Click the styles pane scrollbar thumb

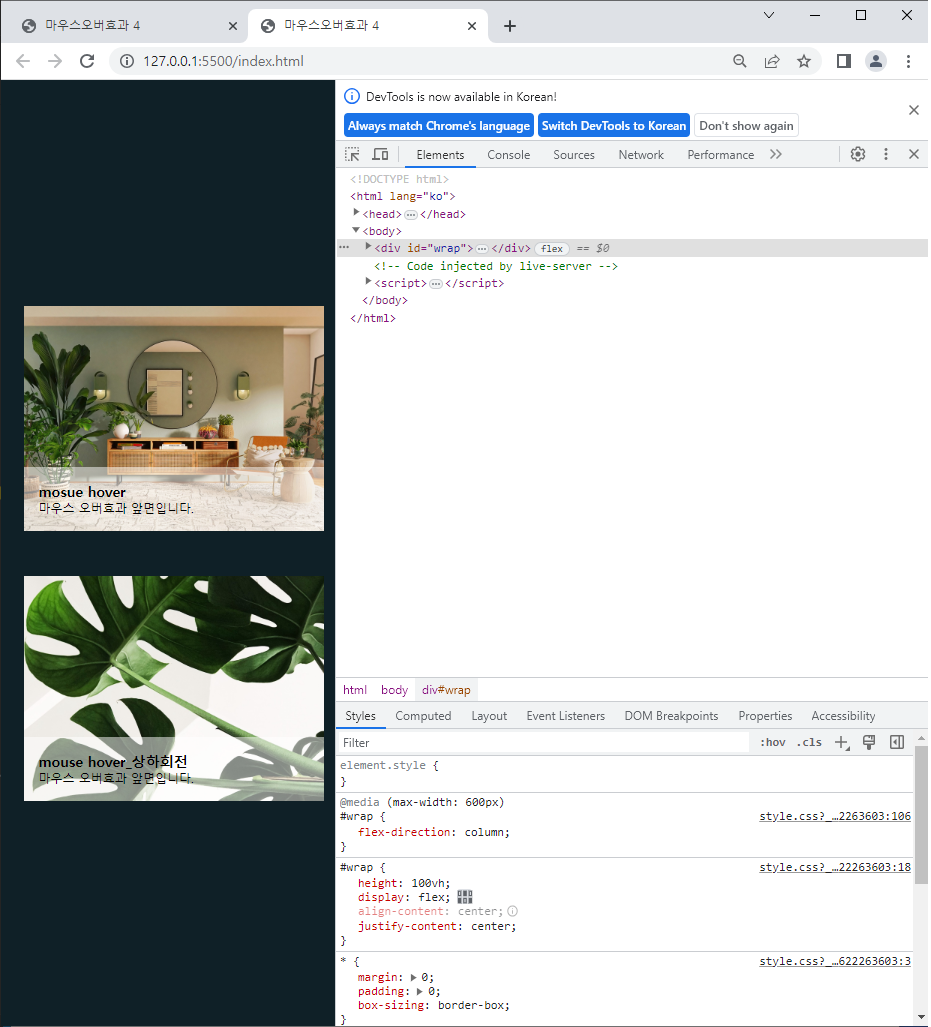pyautogui.click(x=921, y=815)
